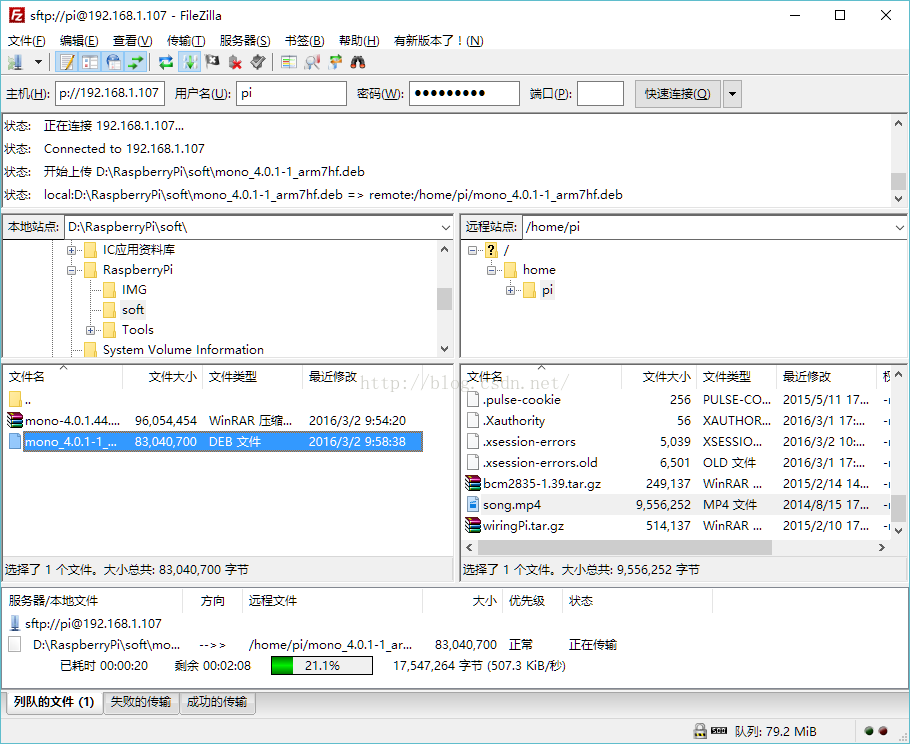Screen dimensions: 910x744
Task: Click the parent folder '..' icon
Action: (15, 399)
